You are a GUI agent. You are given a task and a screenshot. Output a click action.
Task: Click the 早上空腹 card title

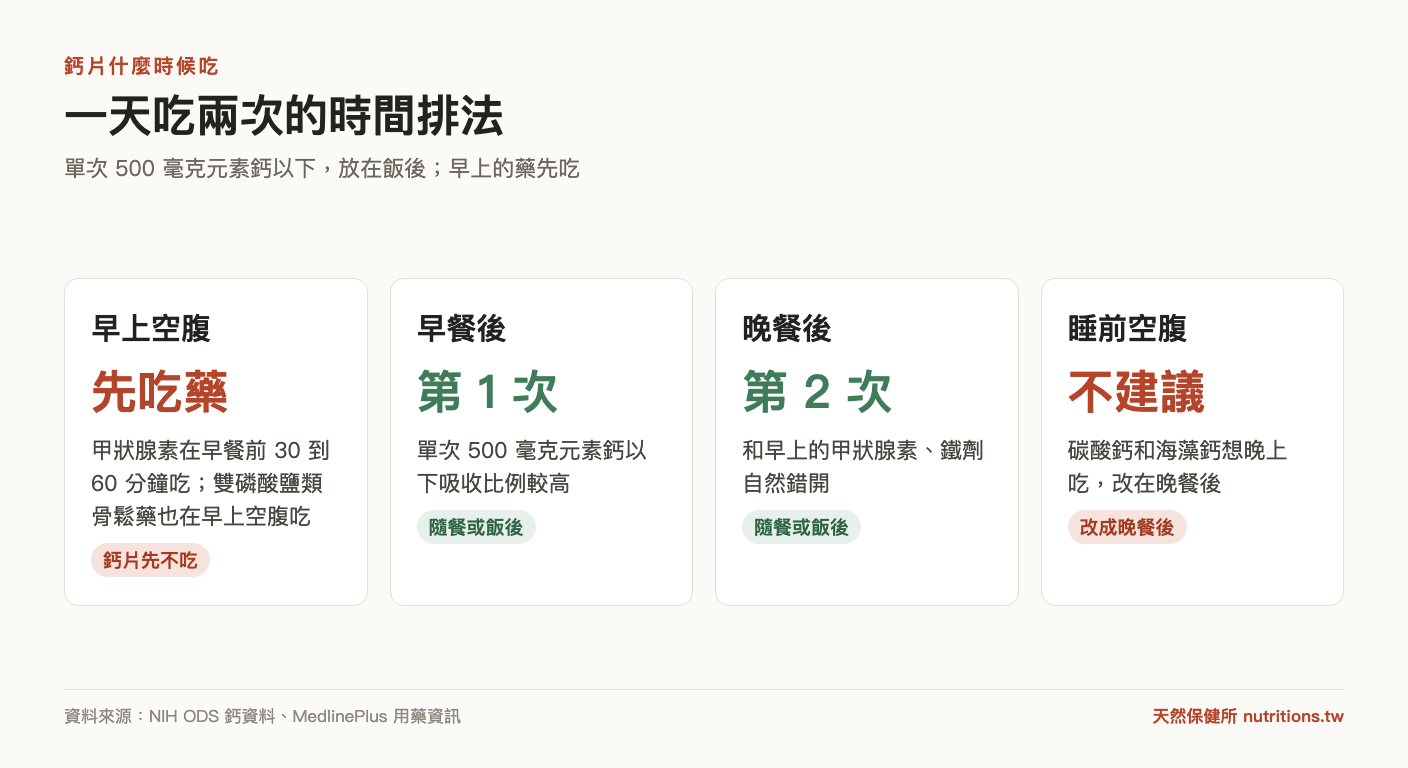coord(151,329)
